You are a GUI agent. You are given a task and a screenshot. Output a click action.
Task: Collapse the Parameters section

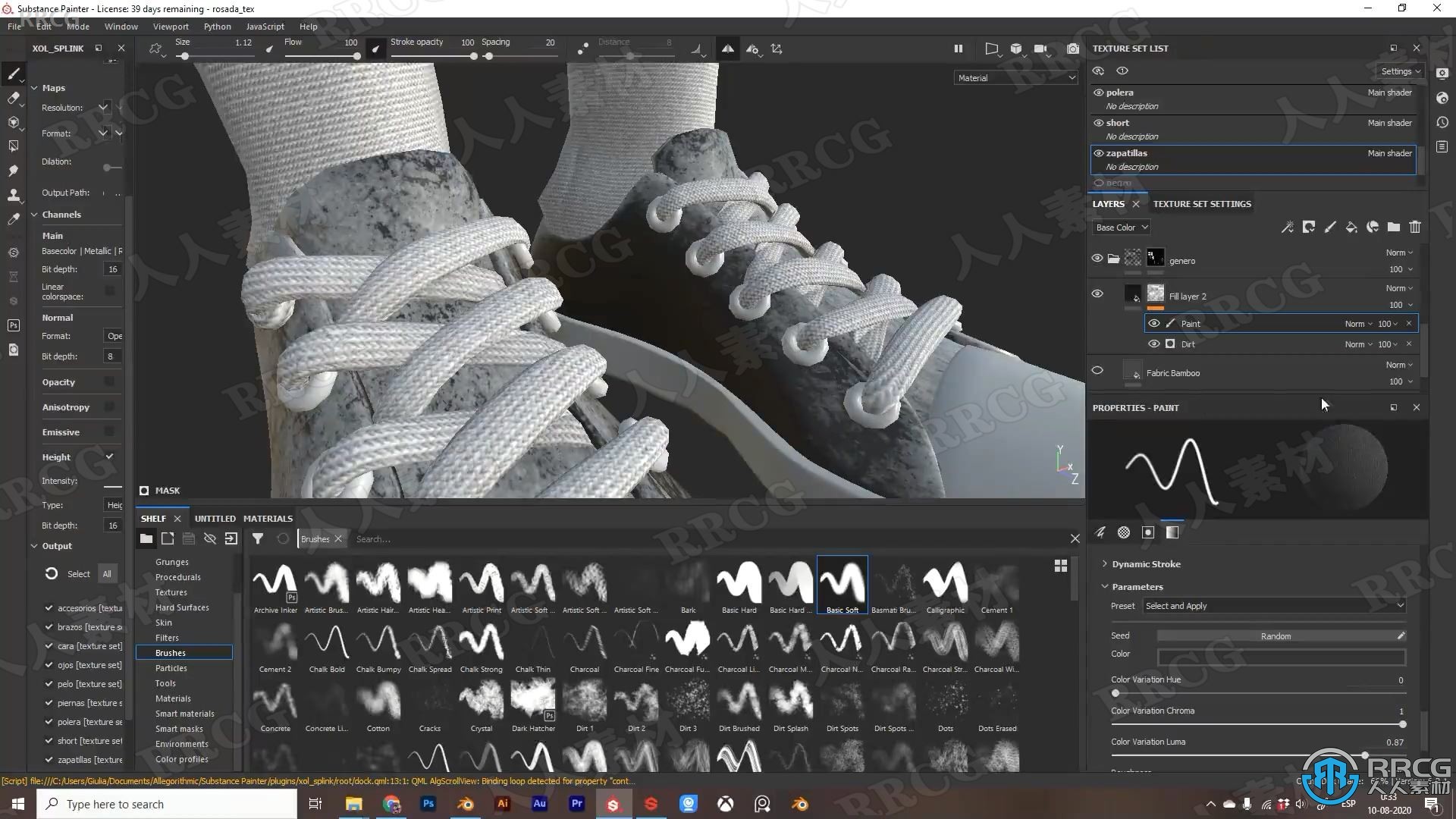pyautogui.click(x=1105, y=587)
